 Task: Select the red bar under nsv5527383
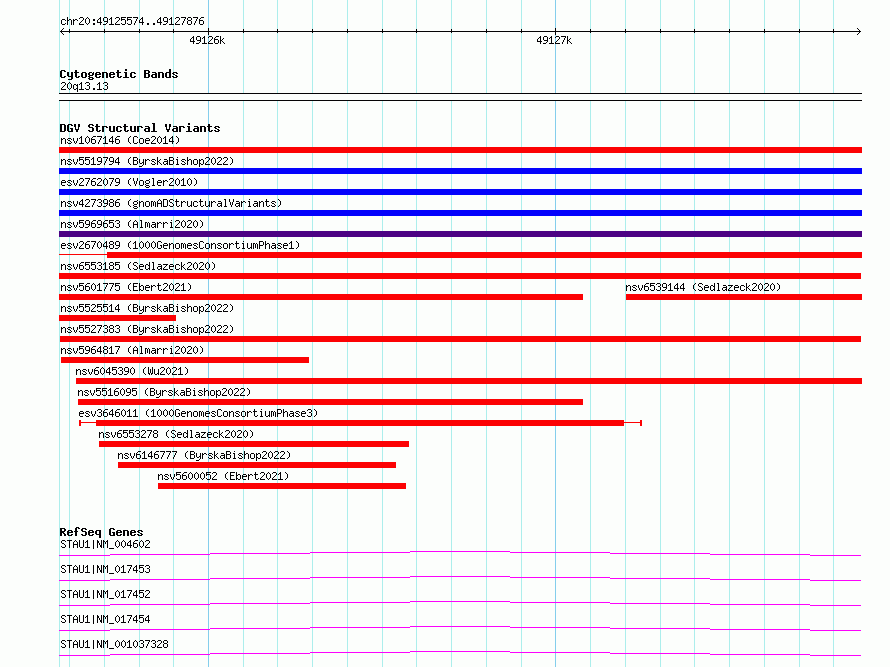[460, 339]
